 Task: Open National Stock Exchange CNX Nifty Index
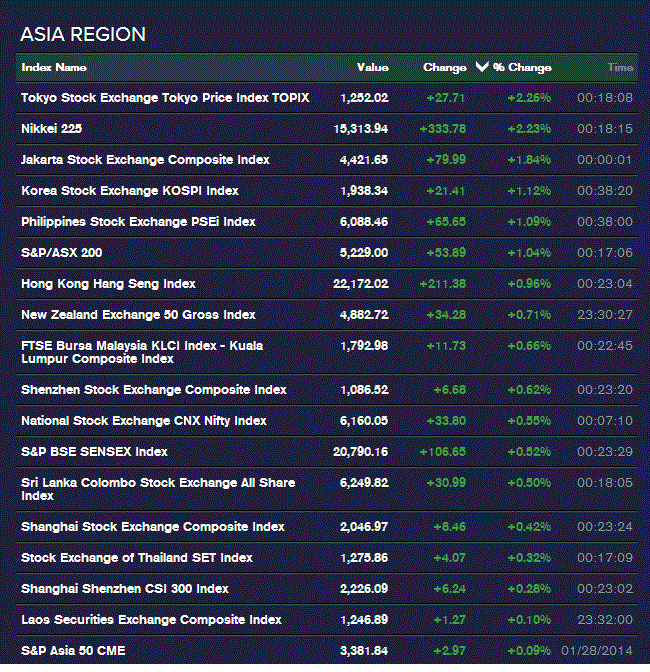pyautogui.click(x=143, y=421)
